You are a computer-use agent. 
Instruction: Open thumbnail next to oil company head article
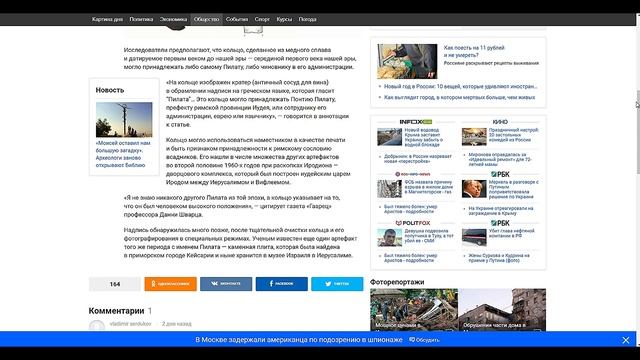474,238
